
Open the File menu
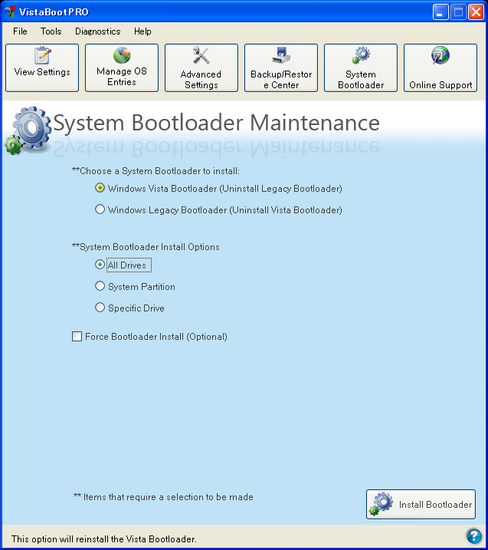(x=20, y=31)
